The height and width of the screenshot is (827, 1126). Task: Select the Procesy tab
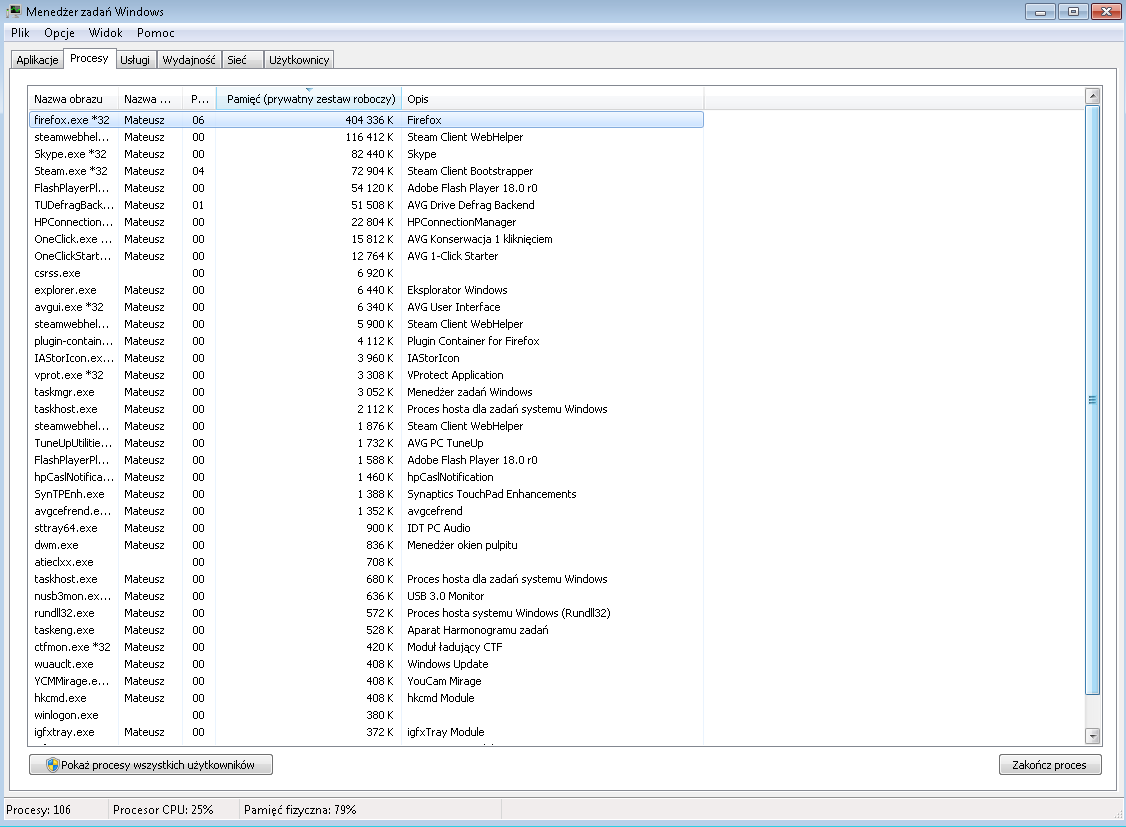(x=89, y=58)
